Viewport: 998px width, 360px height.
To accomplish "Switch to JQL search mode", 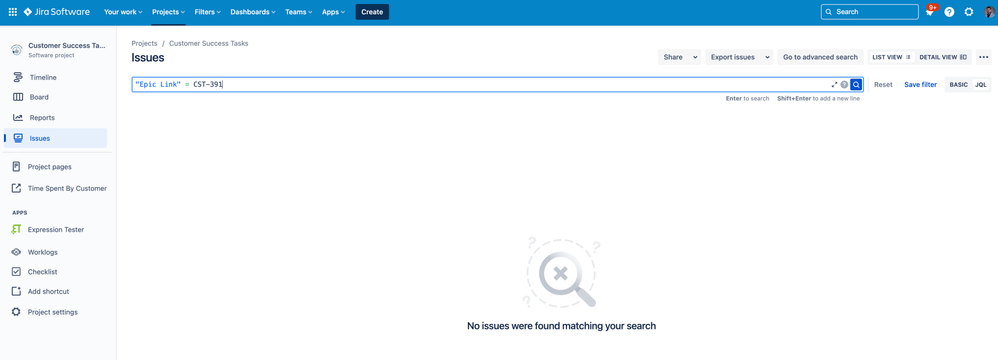I will 981,85.
